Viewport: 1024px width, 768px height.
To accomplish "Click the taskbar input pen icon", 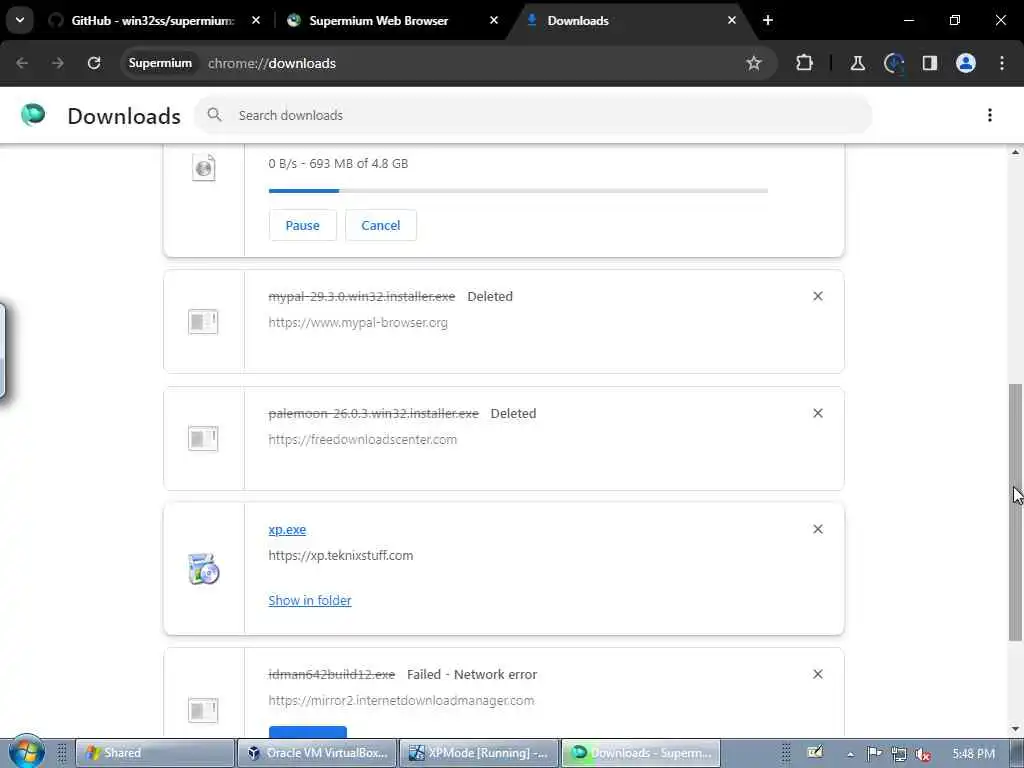I will 815,753.
